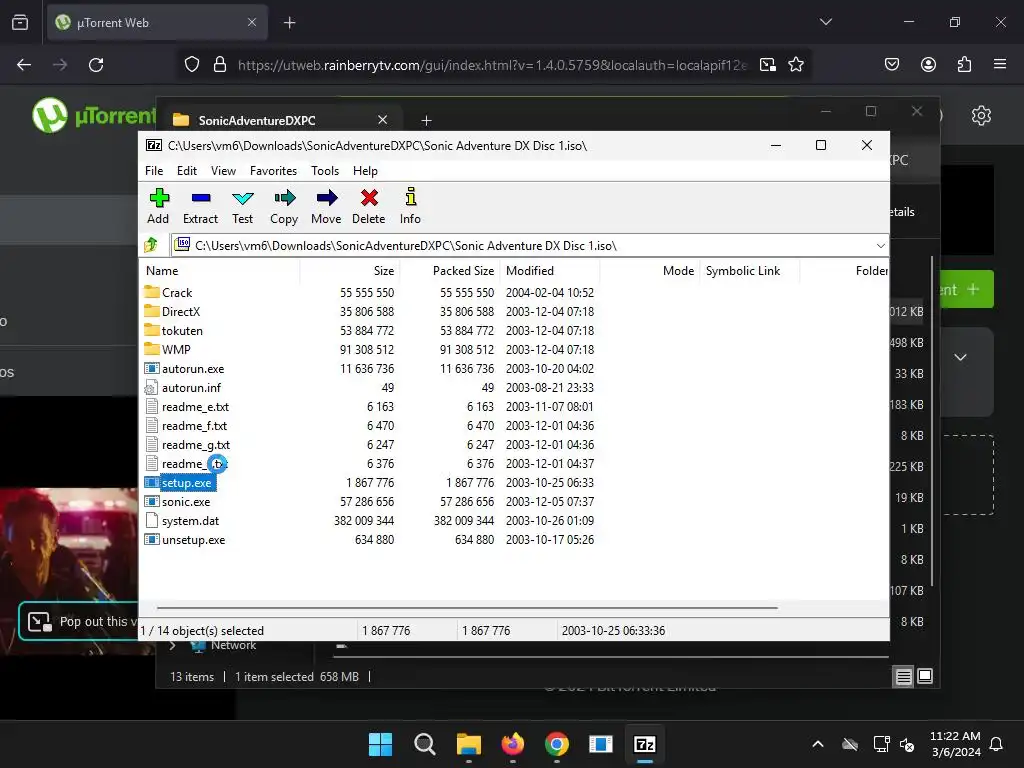The height and width of the screenshot is (768, 1024).
Task: Select unsetup.exe in the file list
Action: (193, 539)
